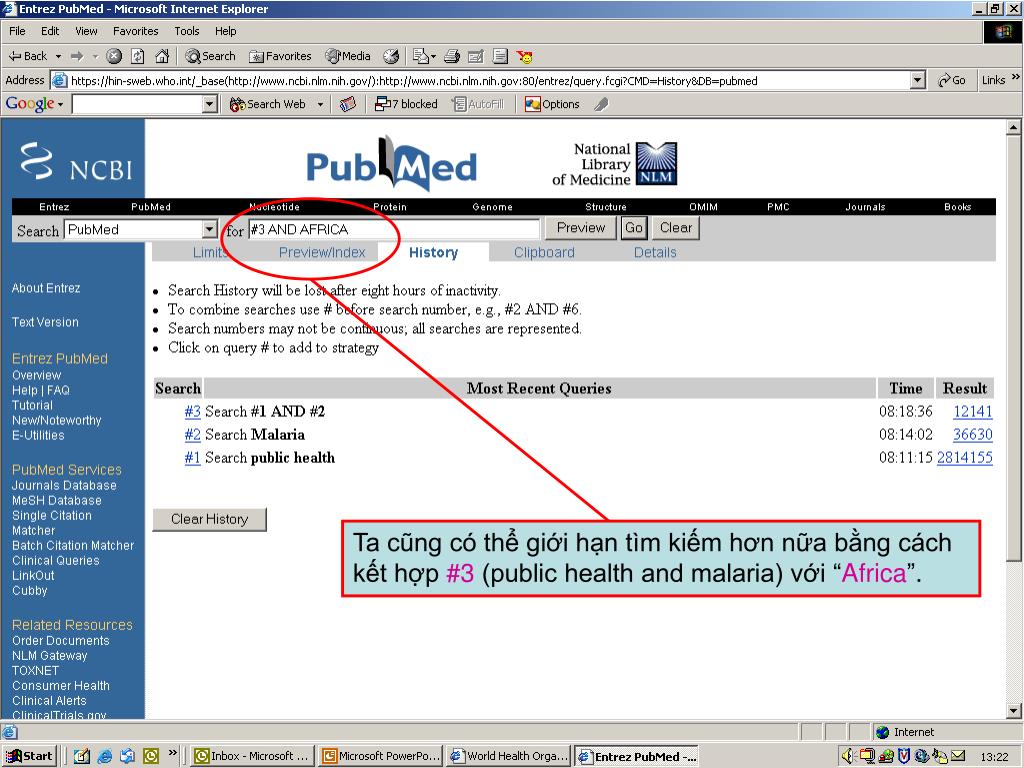Open the Help menu
This screenshot has width=1024, height=768.
point(225,31)
